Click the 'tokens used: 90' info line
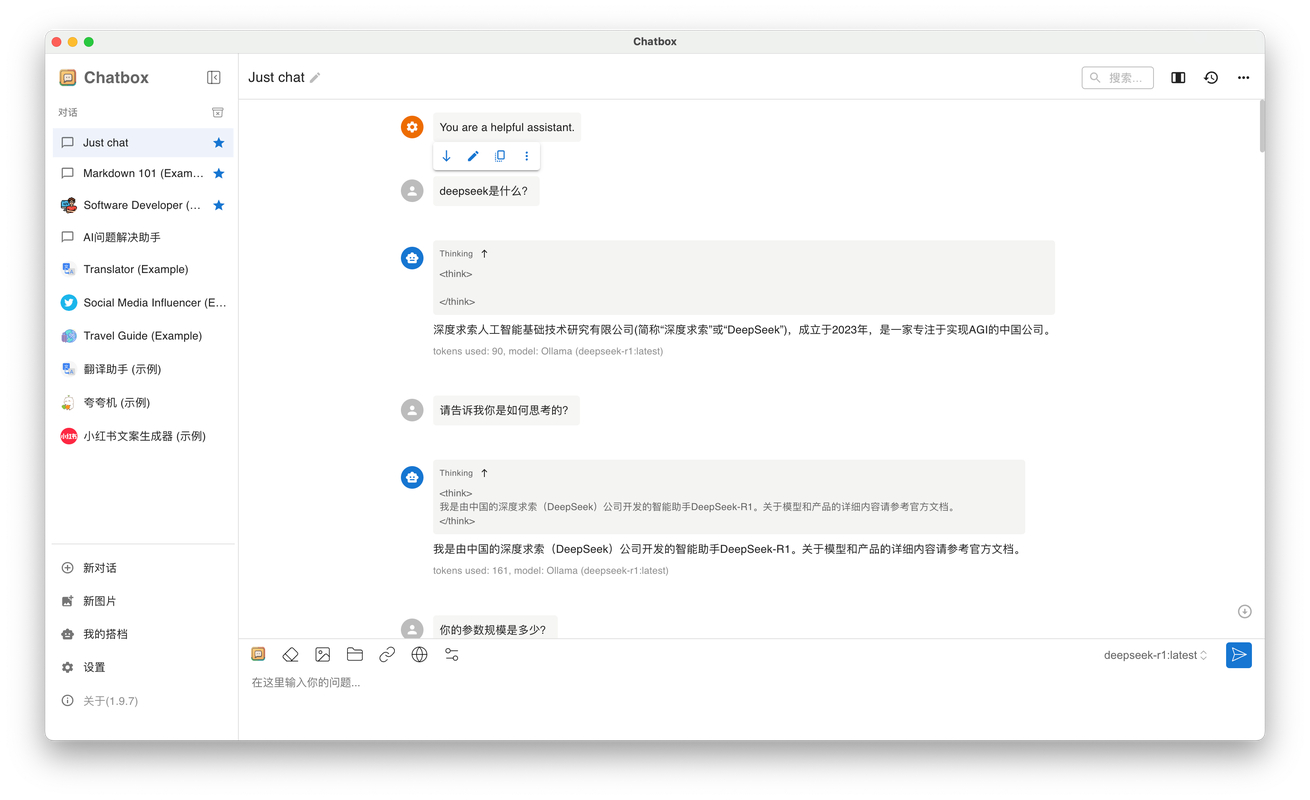 pos(548,351)
